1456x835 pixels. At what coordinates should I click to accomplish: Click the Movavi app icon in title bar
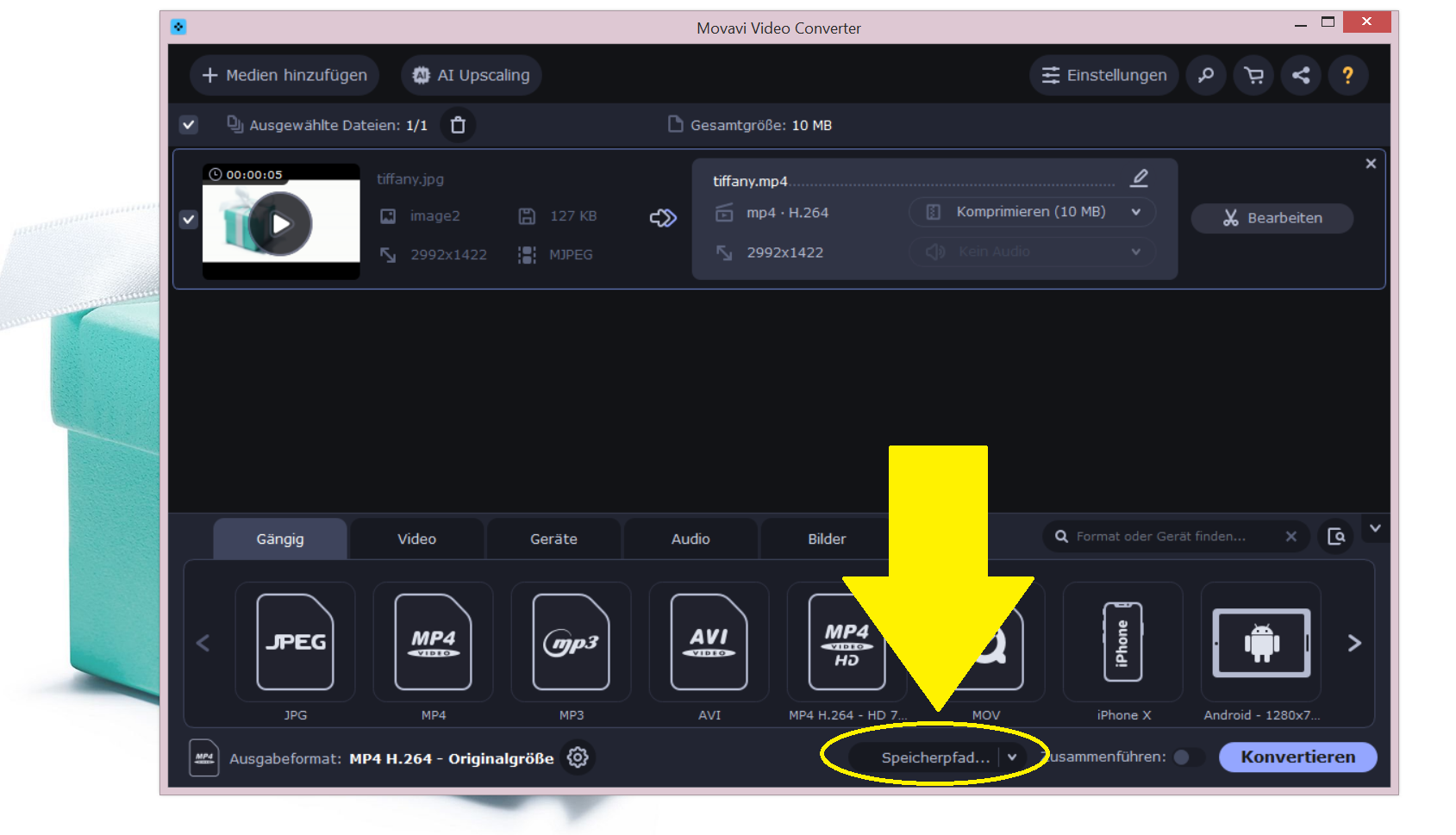pos(178,27)
